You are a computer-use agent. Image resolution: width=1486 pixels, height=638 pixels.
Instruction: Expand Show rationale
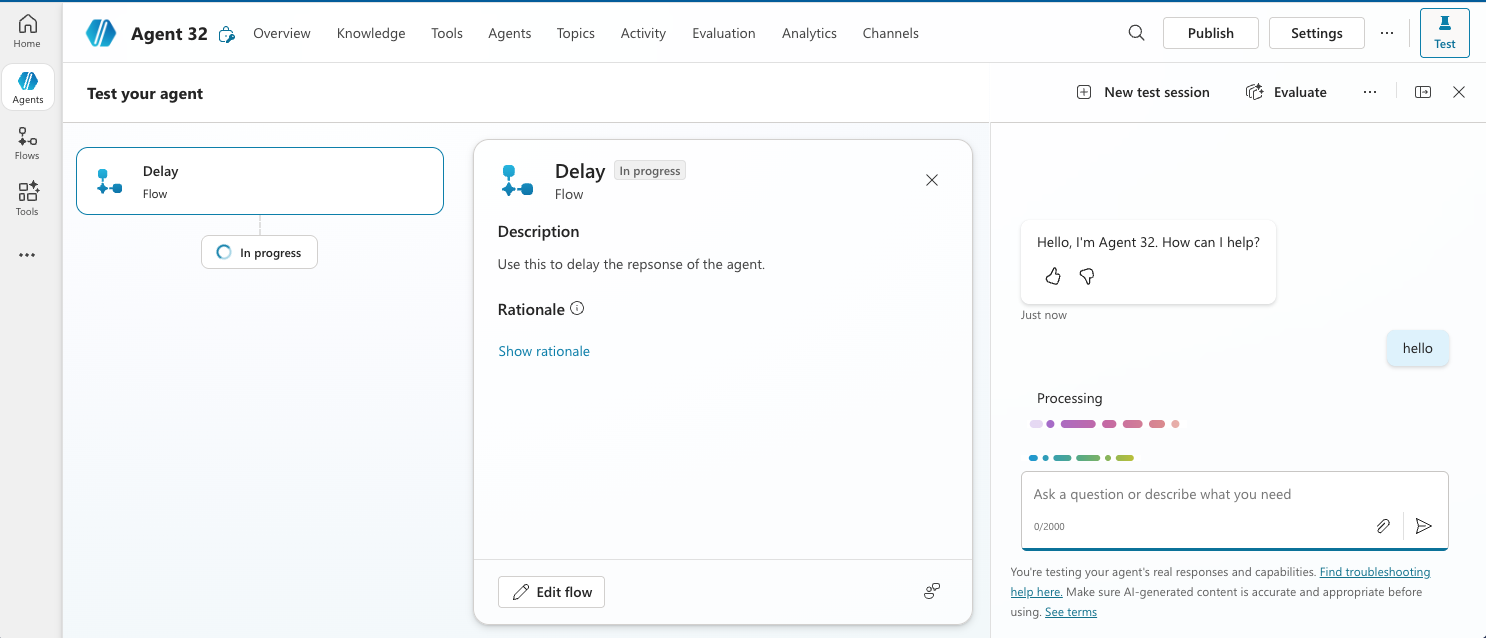tap(544, 351)
